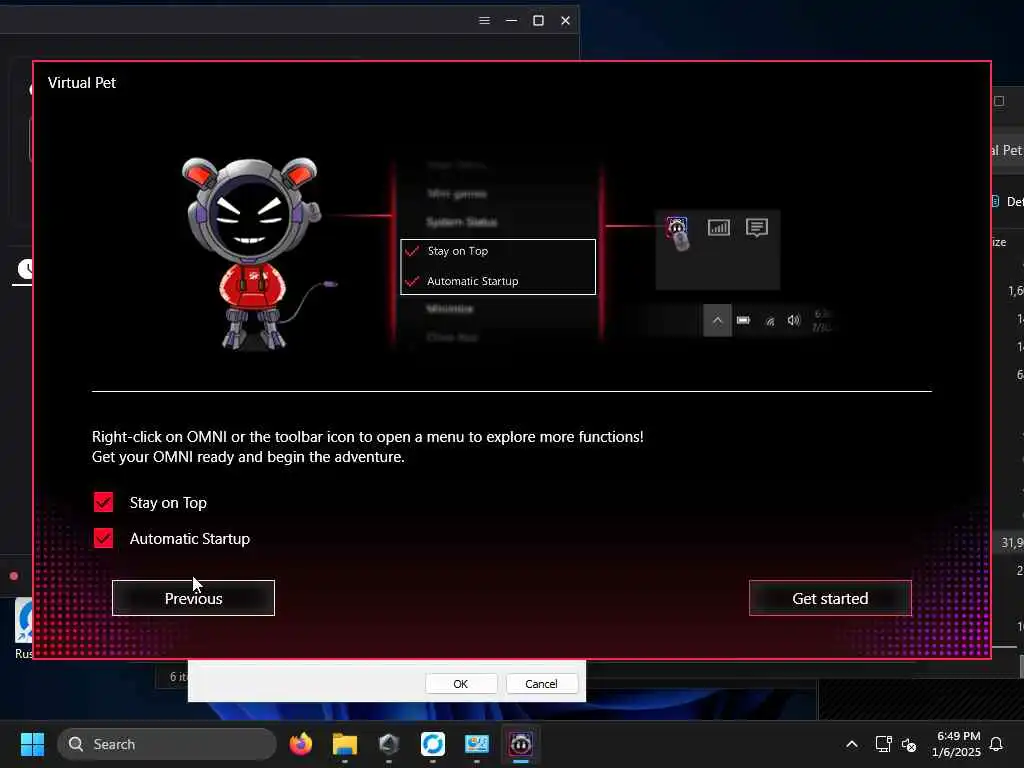The height and width of the screenshot is (768, 1024).
Task: Launch Firefox from the taskbar
Action: coord(301,744)
